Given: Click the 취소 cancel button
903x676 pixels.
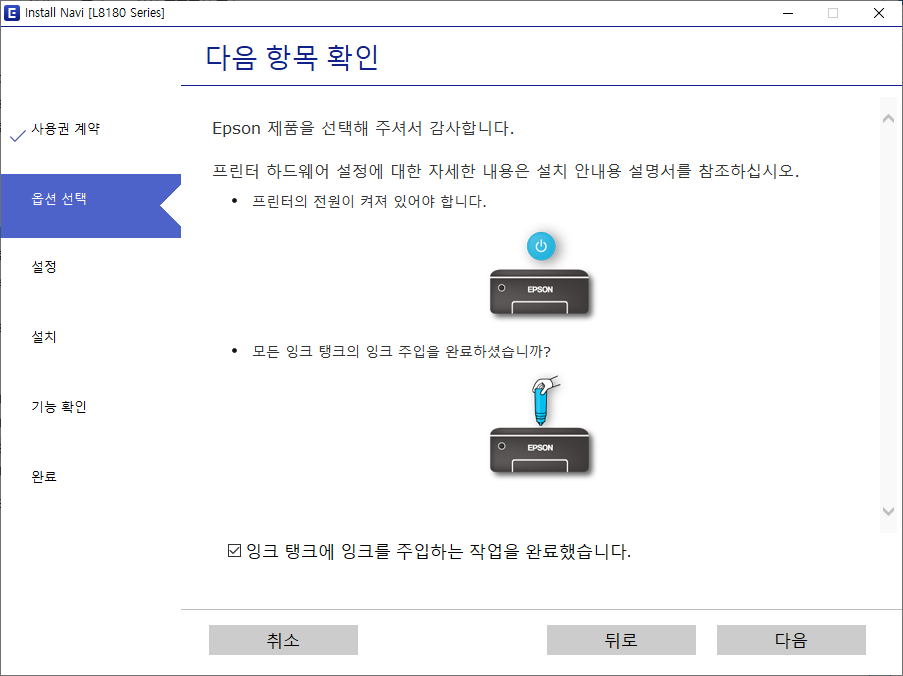Looking at the screenshot, I should [x=283, y=640].
